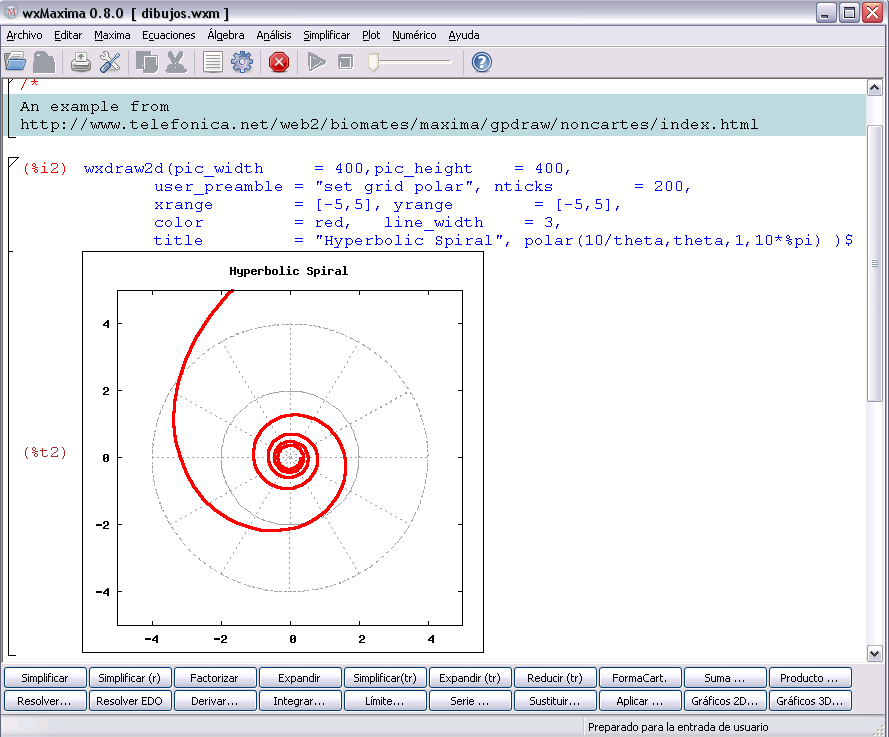Open the Plot menu

[371, 35]
